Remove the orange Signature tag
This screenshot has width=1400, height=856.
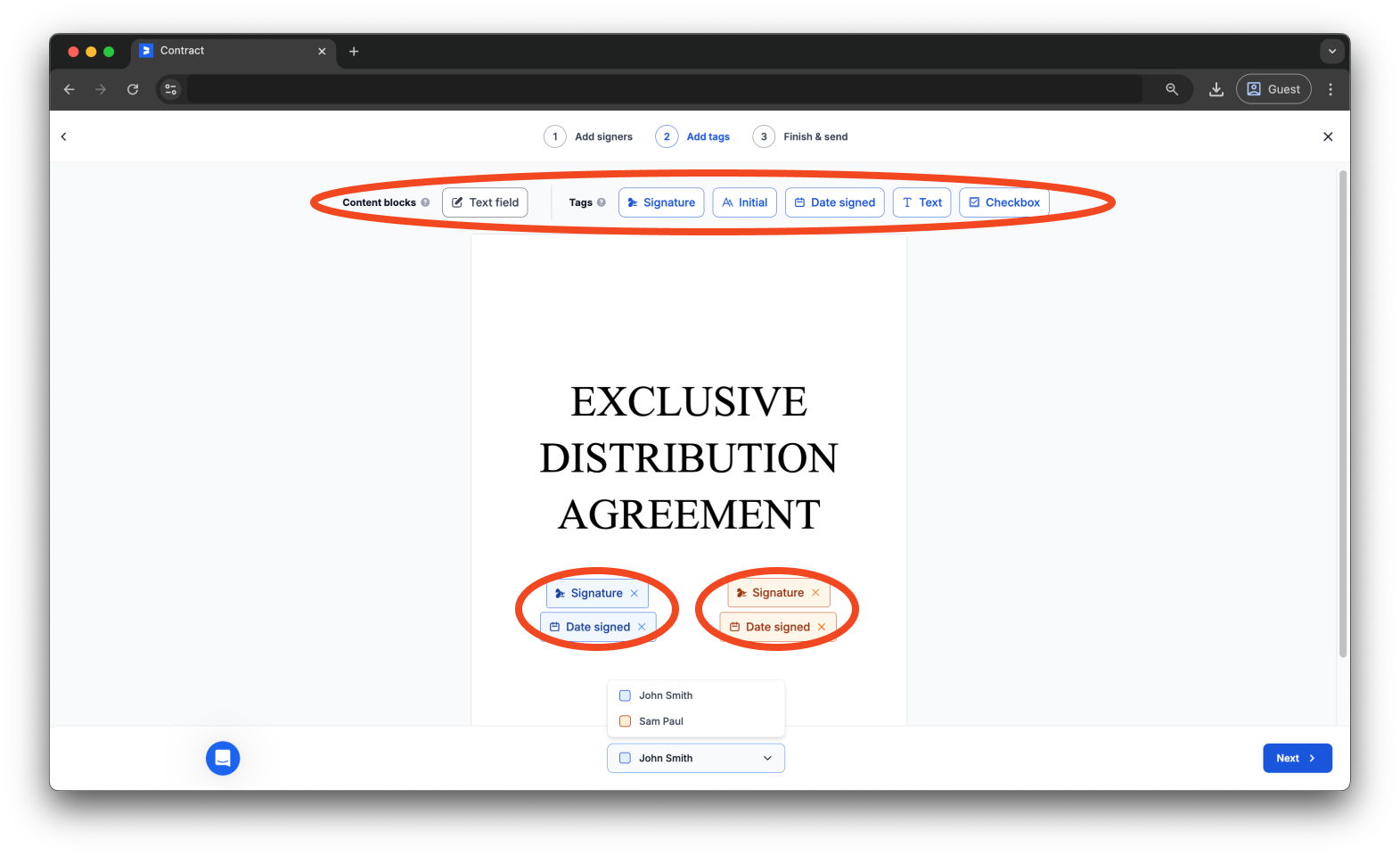tap(815, 593)
